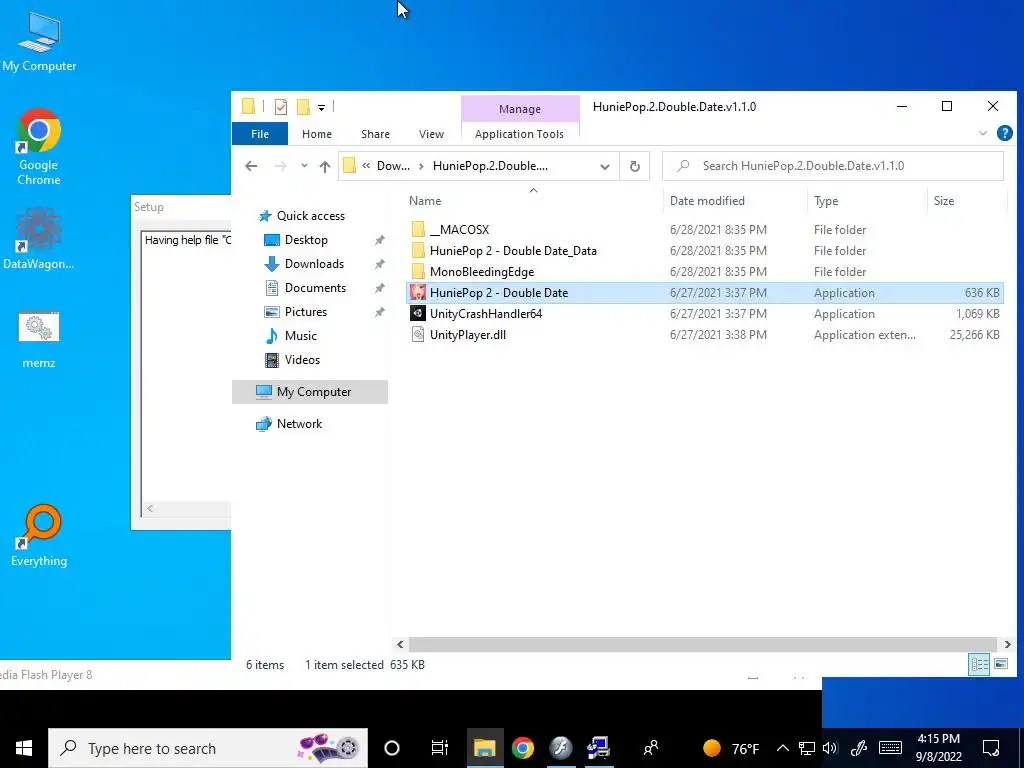Switch to Large icons view button
The image size is (1024, 768).
1000,665
